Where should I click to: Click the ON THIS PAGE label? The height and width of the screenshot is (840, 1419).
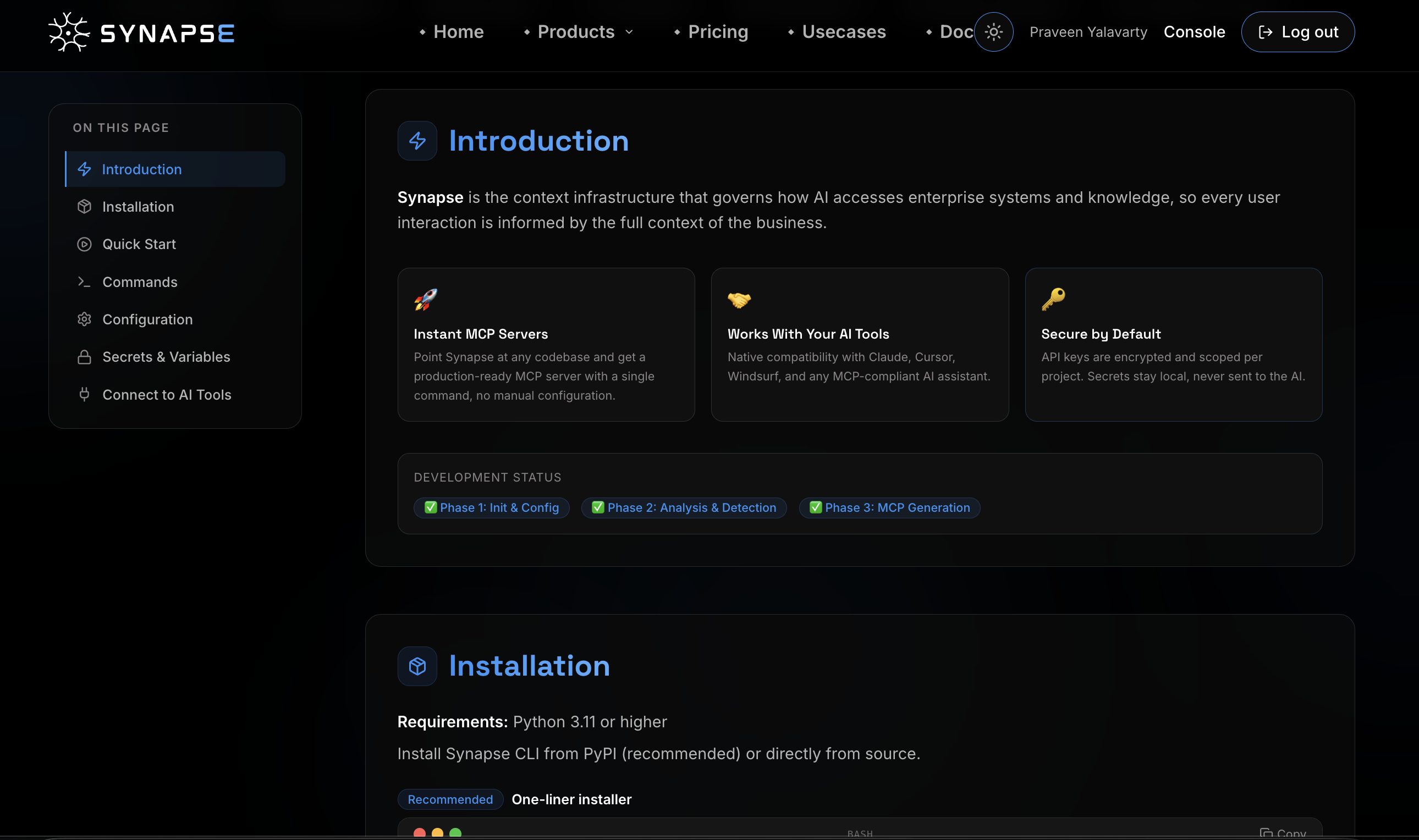coord(120,128)
